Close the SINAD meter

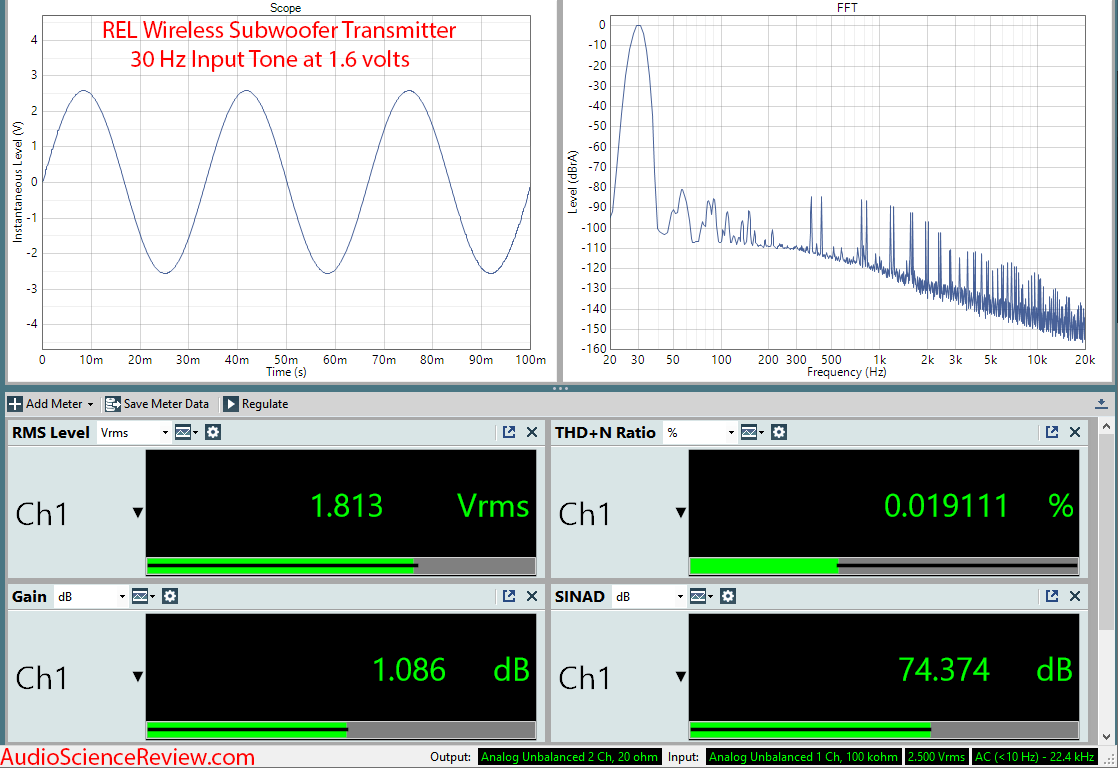click(1075, 596)
